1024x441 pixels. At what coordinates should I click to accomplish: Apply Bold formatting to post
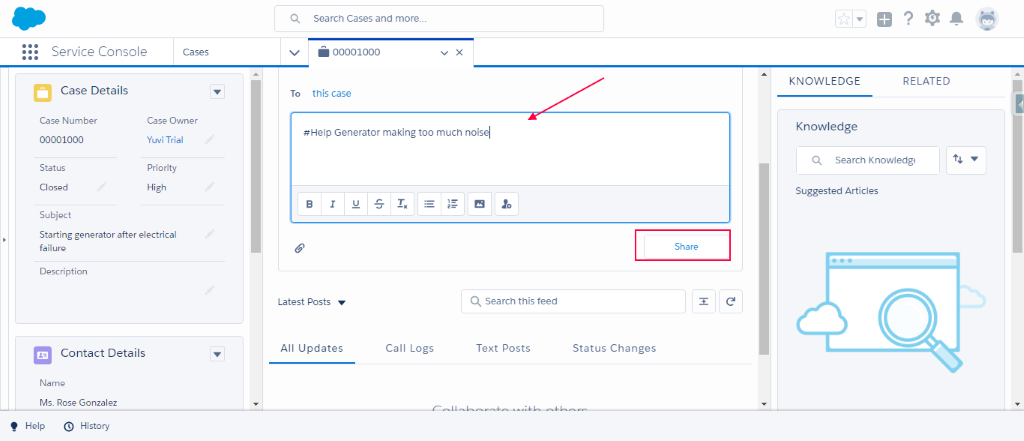310,204
